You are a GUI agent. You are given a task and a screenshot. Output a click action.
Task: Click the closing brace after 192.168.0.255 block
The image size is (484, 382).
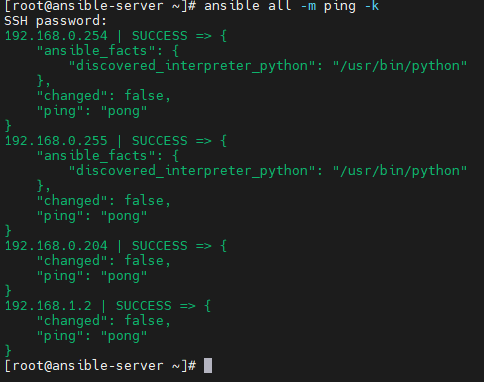pos(8,231)
